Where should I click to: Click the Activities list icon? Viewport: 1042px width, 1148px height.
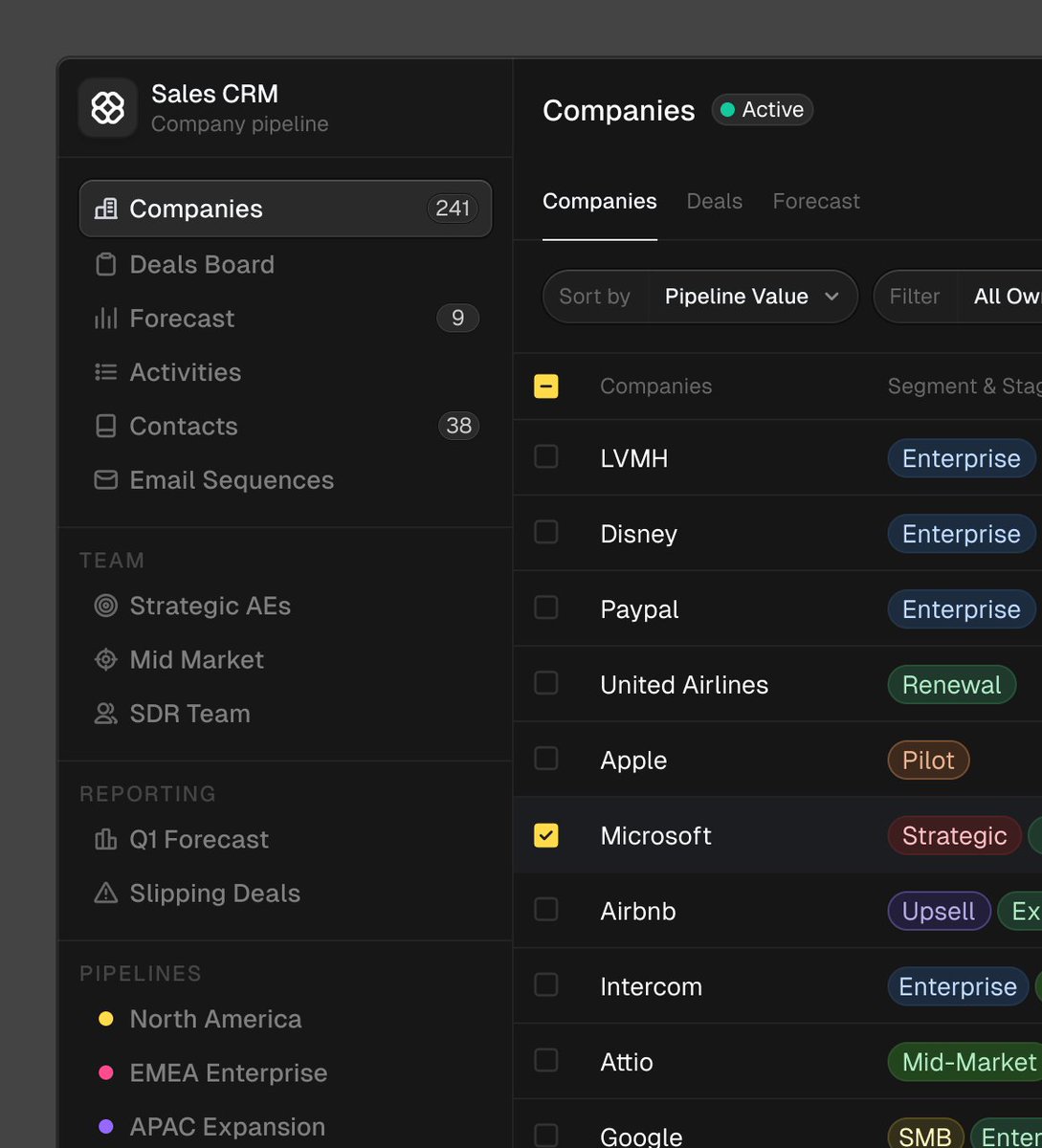(106, 372)
